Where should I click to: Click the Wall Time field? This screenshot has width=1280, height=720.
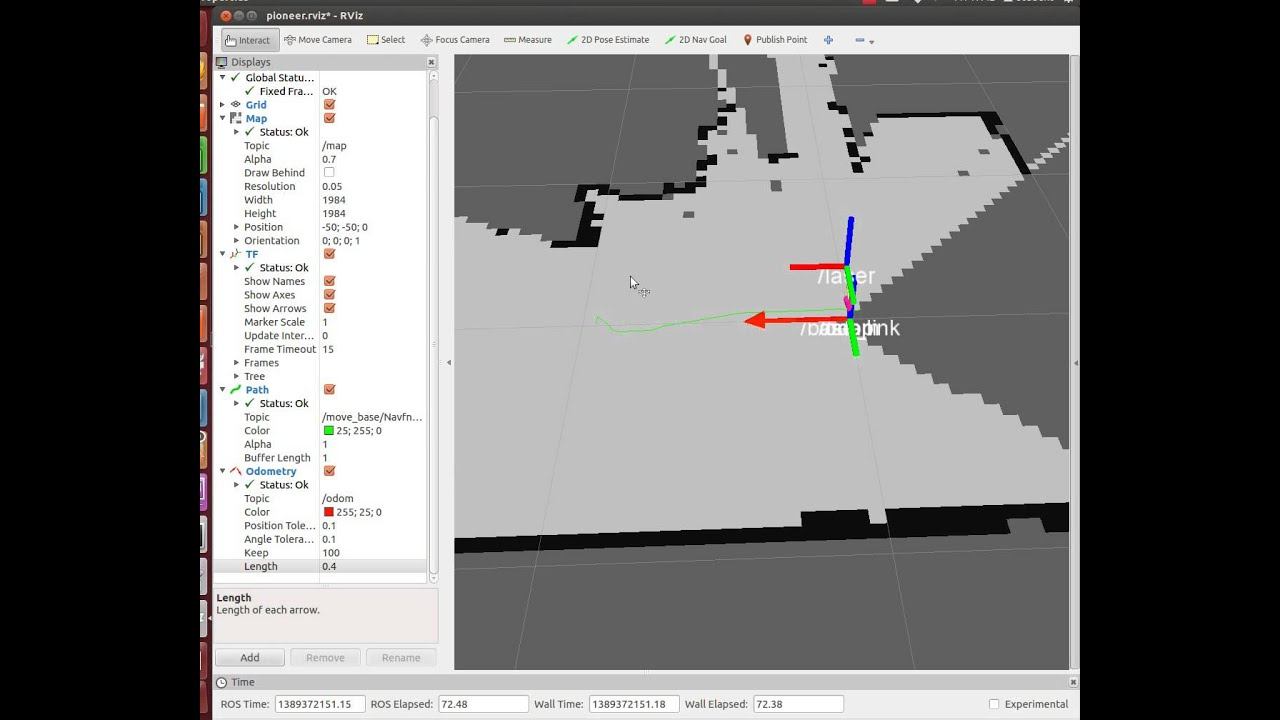tap(634, 704)
